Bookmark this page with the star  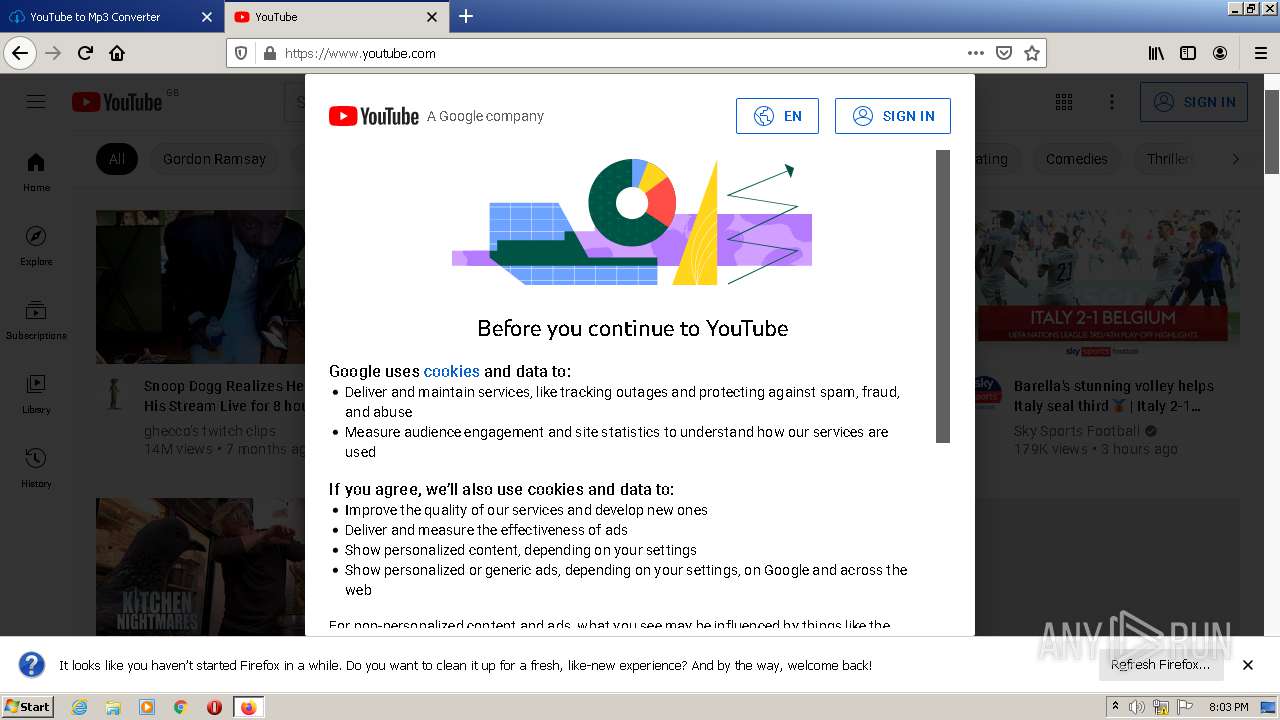1032,53
